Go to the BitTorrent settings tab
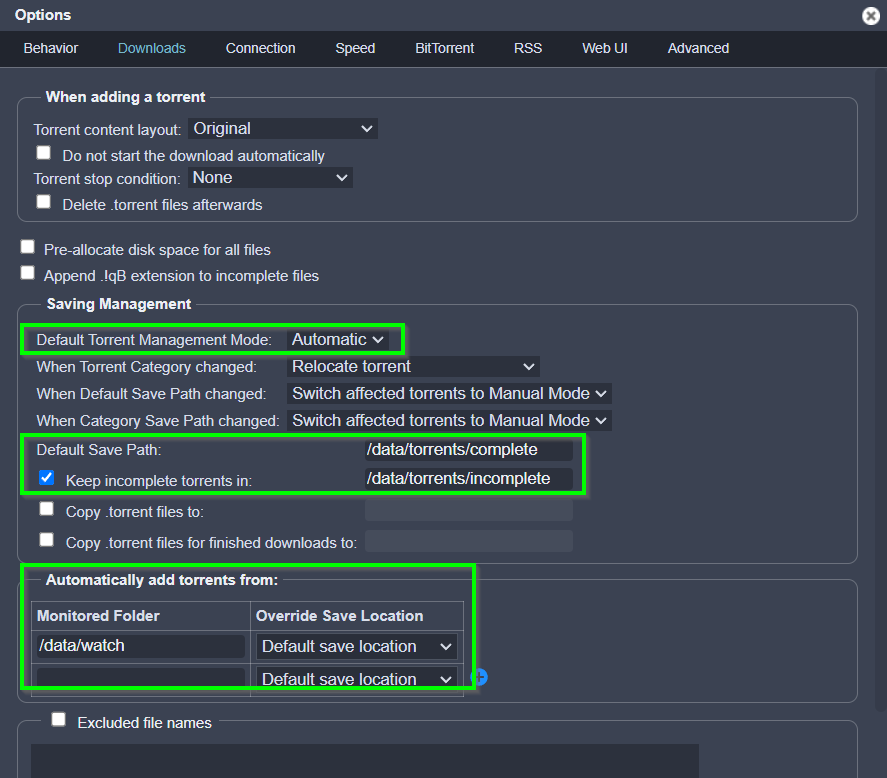Image resolution: width=887 pixels, height=778 pixels. [x=445, y=48]
